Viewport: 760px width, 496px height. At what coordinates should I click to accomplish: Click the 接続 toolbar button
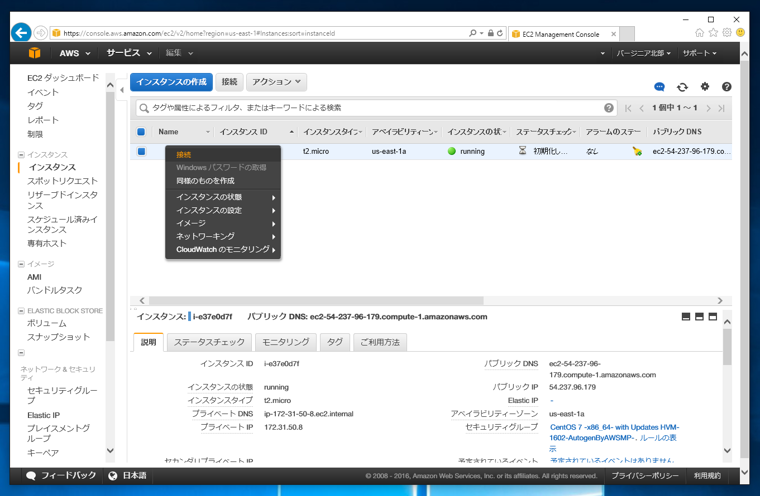[x=229, y=82]
